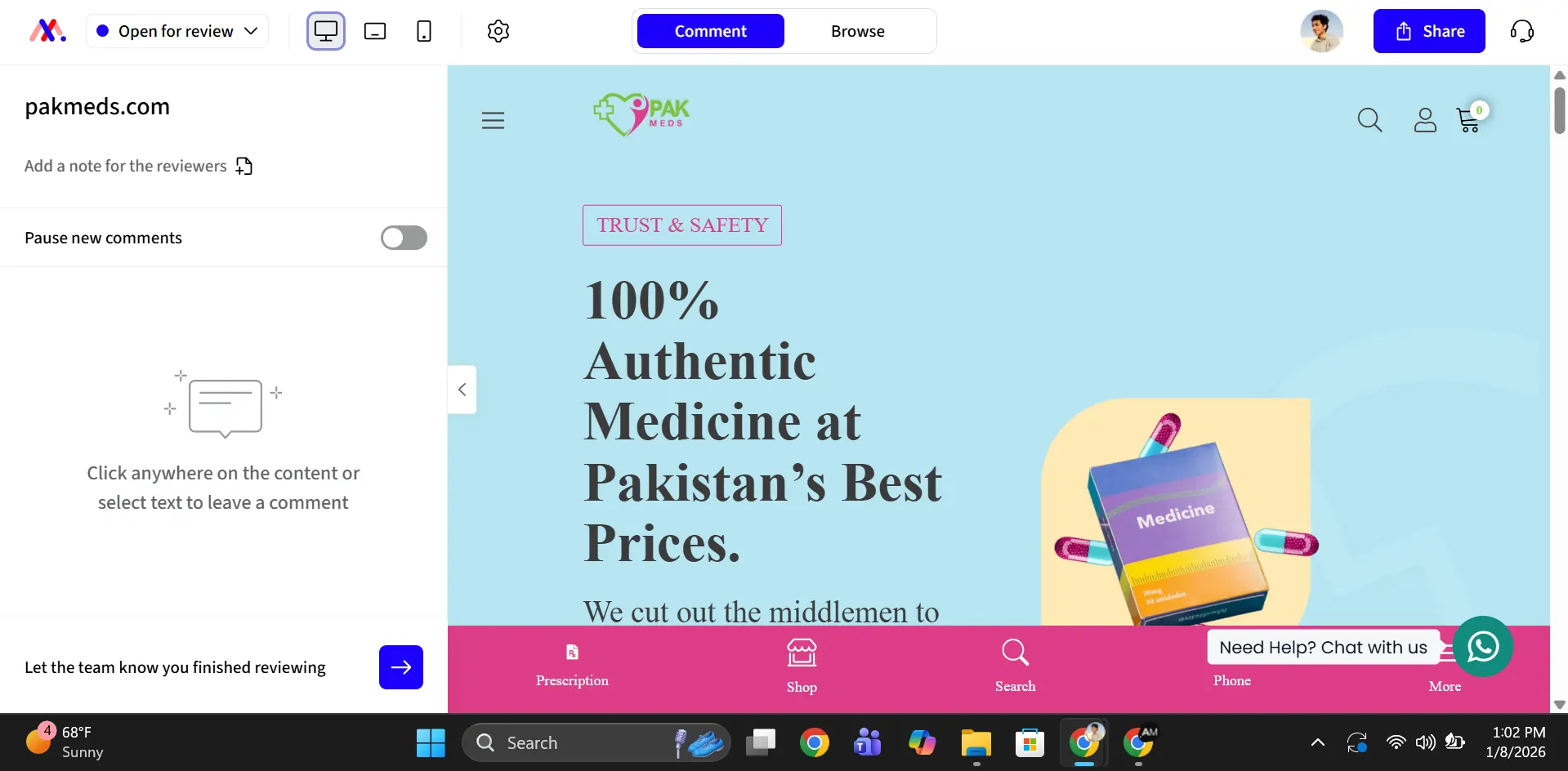Click the page vertical scrollbar thumb
1568x771 pixels.
(1559, 110)
